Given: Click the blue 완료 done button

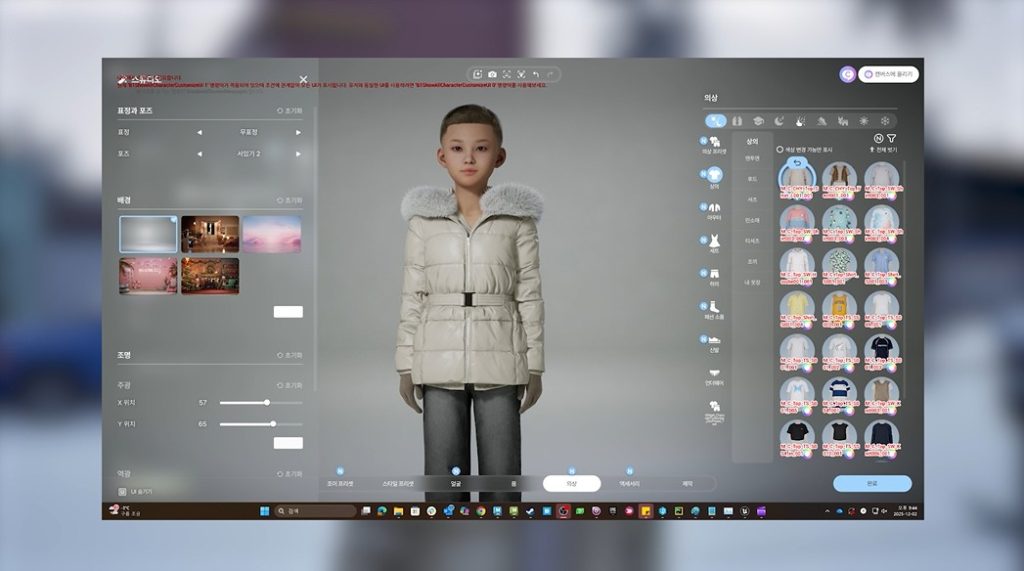Looking at the screenshot, I should tap(872, 483).
